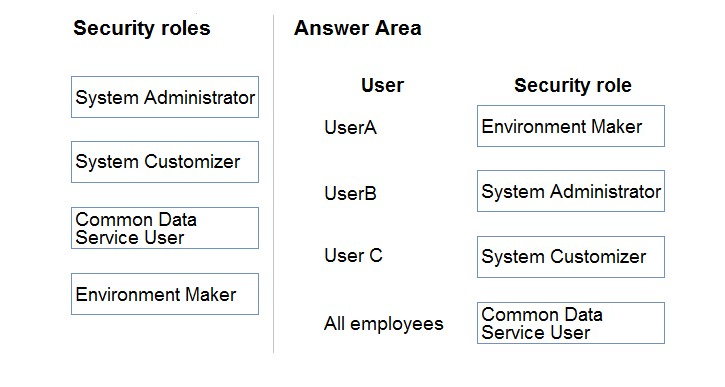725x387 pixels.
Task: Select System Customizer in Security roles list
Action: pyautogui.click(x=165, y=162)
